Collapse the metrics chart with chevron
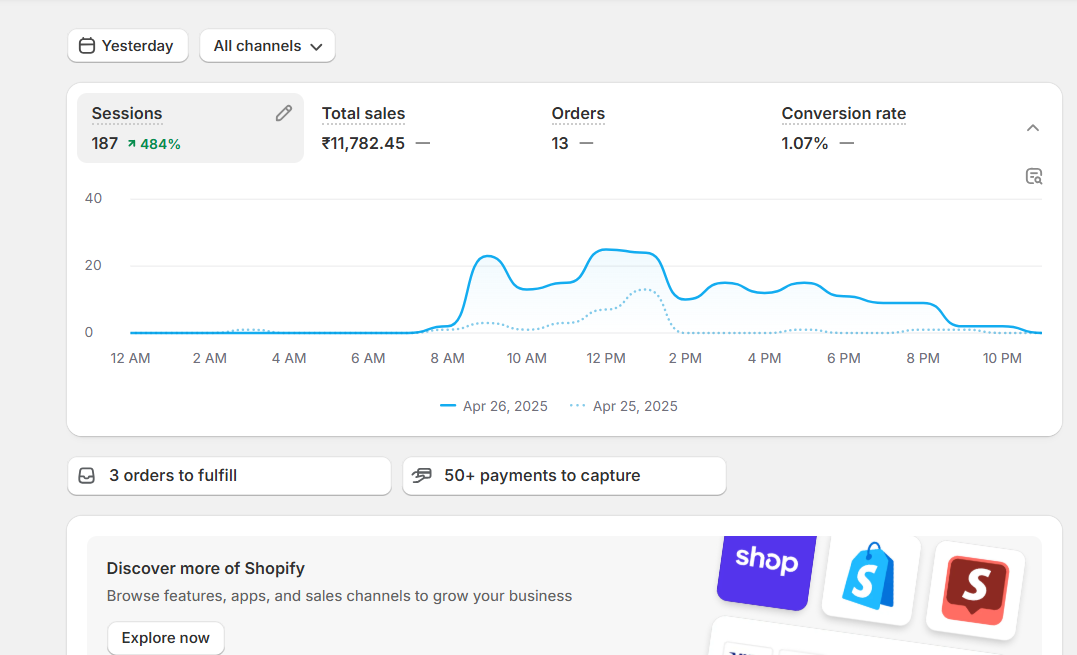The image size is (1077, 655). [1033, 128]
